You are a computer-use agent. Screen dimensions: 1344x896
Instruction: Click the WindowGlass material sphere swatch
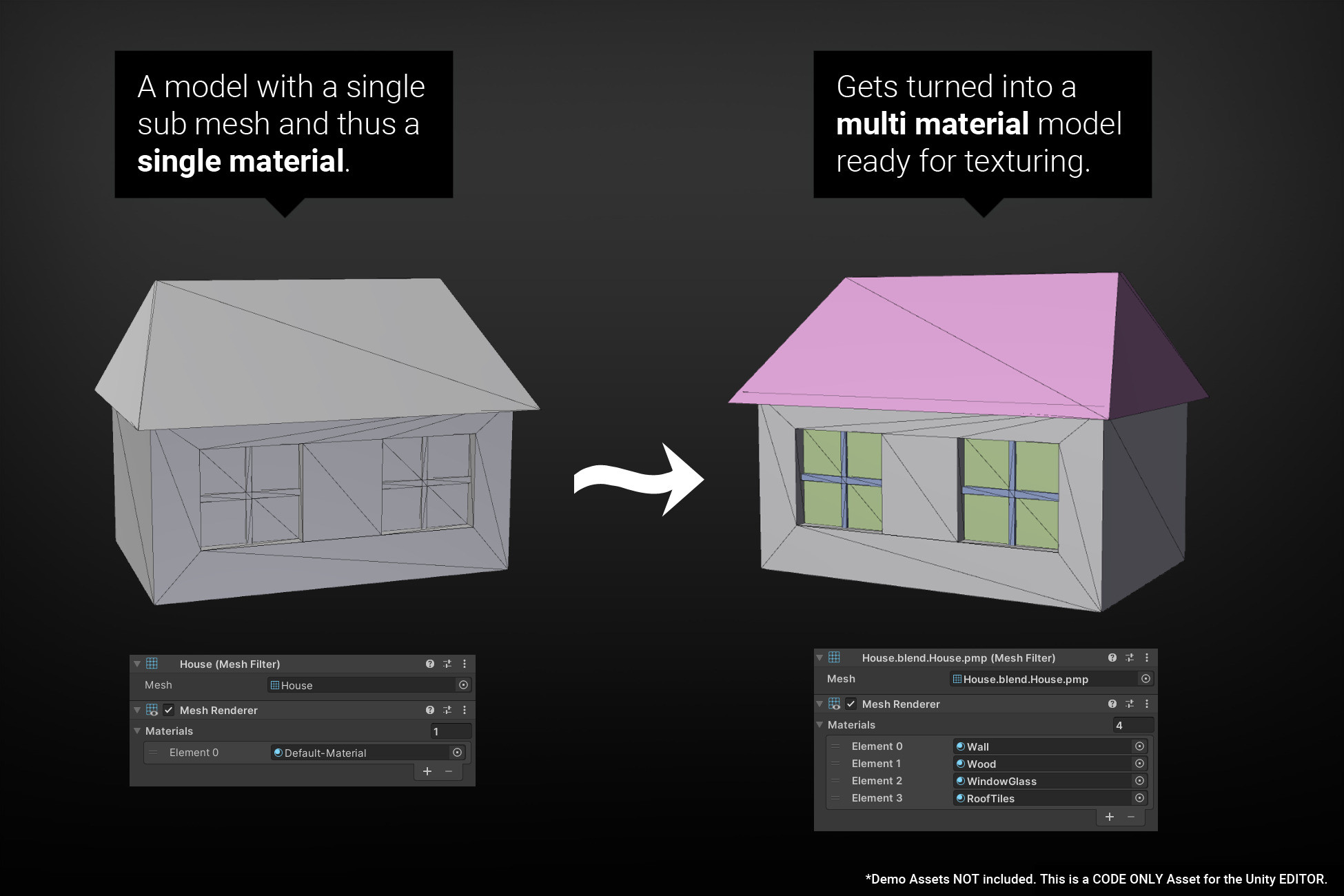(x=960, y=781)
